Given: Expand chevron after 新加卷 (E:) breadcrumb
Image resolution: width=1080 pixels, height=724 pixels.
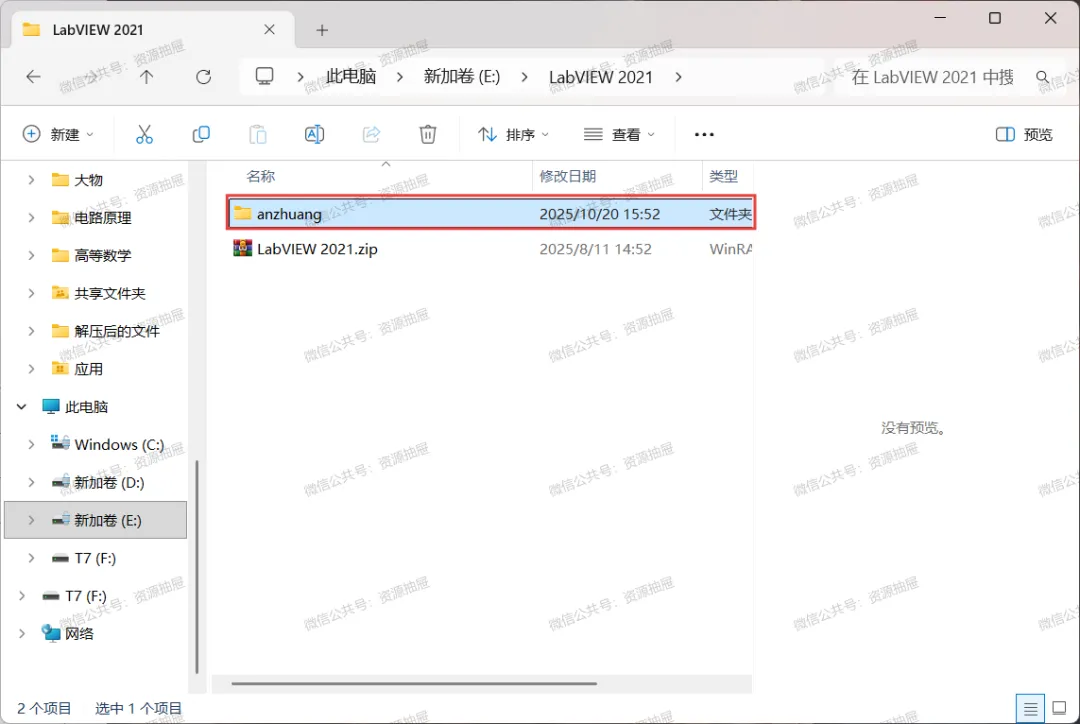Looking at the screenshot, I should click(525, 76).
